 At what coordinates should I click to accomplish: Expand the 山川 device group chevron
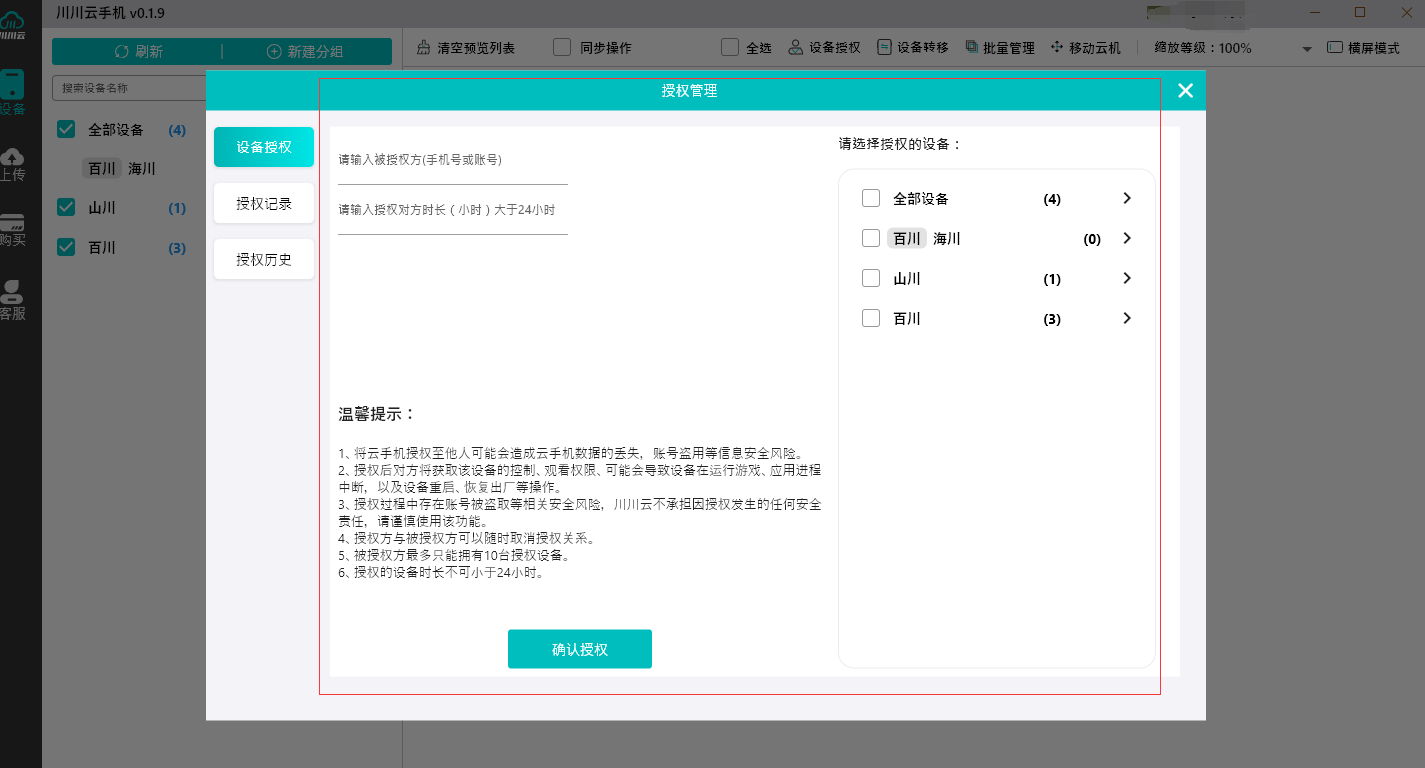tap(1127, 278)
